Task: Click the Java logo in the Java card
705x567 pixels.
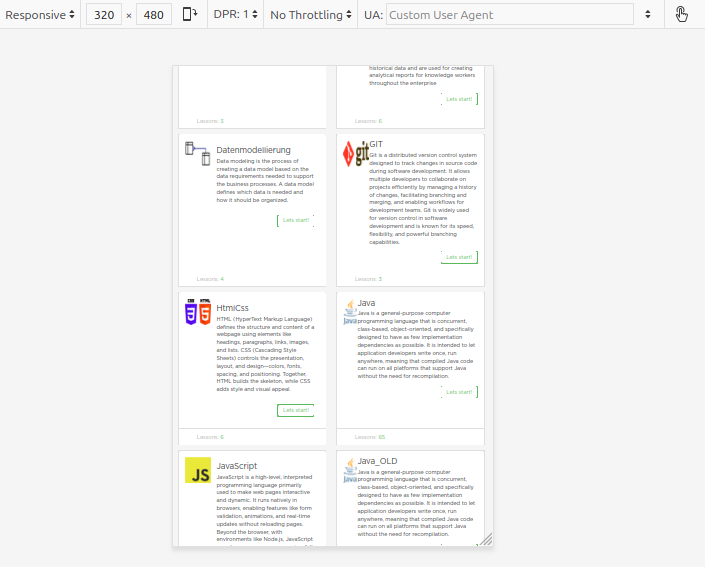Action: point(350,311)
